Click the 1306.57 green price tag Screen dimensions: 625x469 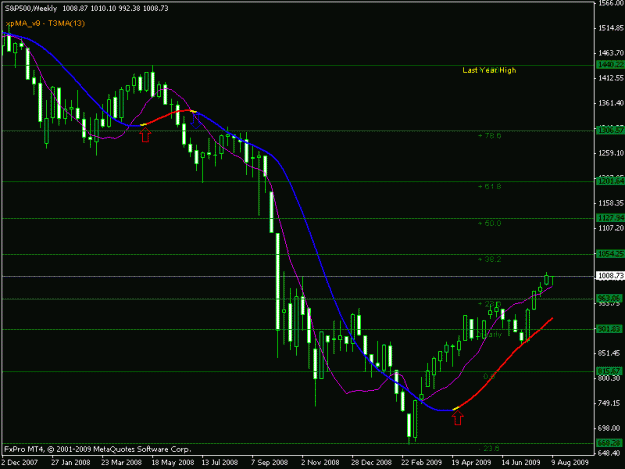coord(610,130)
